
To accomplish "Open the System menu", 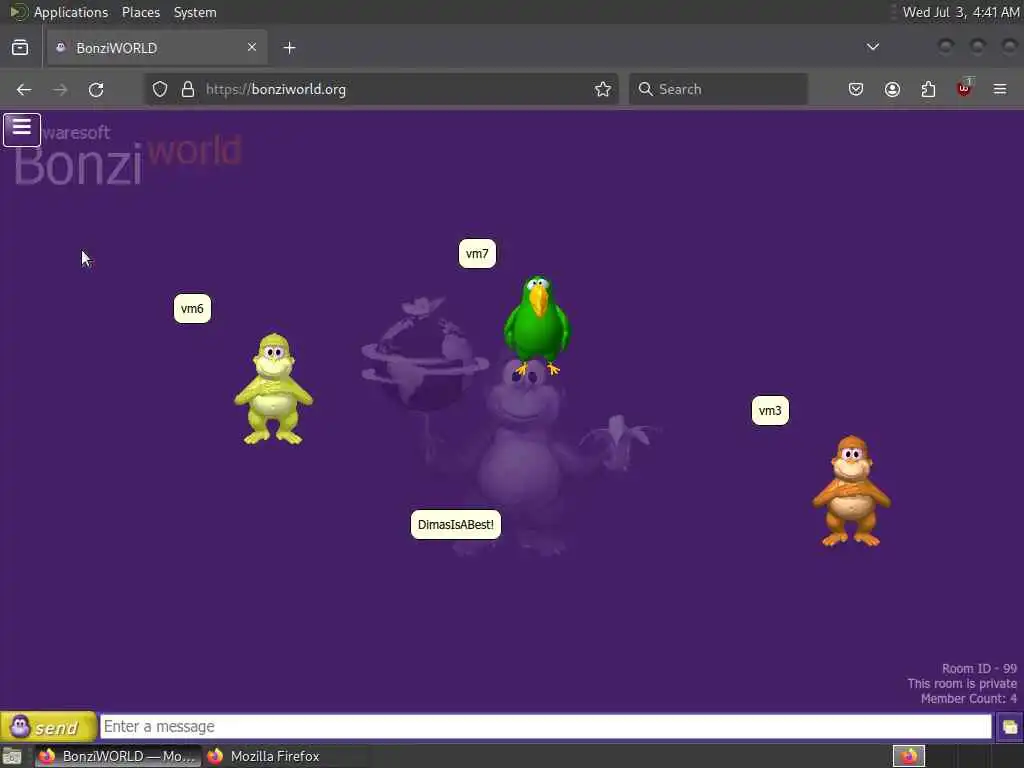I will (x=195, y=12).
